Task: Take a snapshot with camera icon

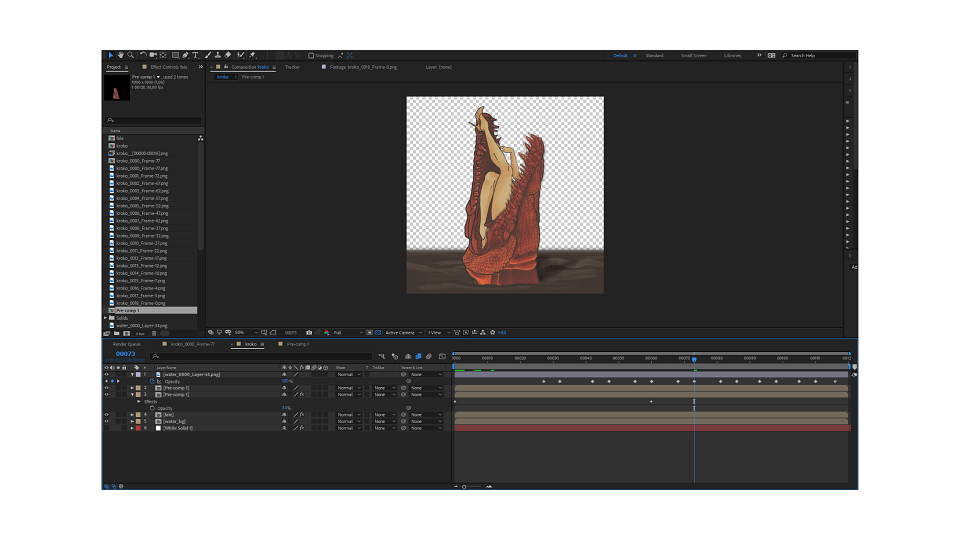Action: tap(309, 332)
